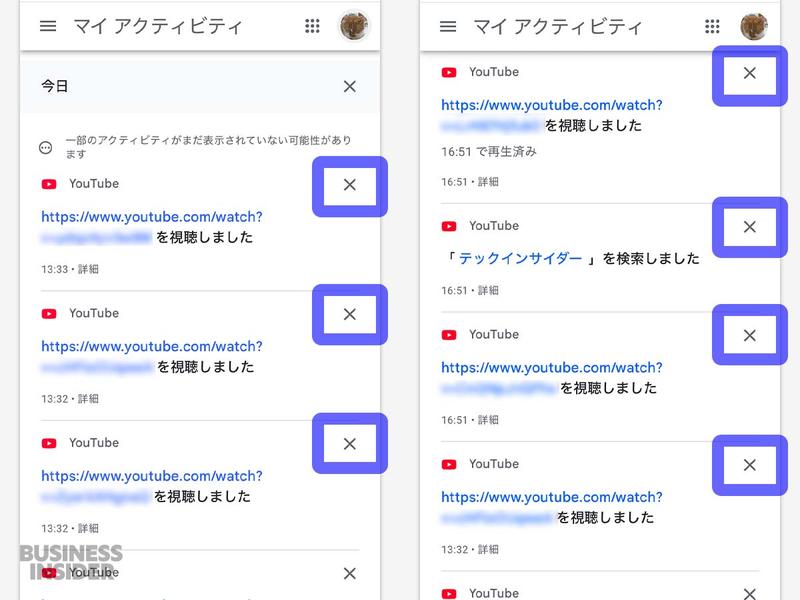Open the watch link in left screen's third entry
800x600 pixels.
152,477
